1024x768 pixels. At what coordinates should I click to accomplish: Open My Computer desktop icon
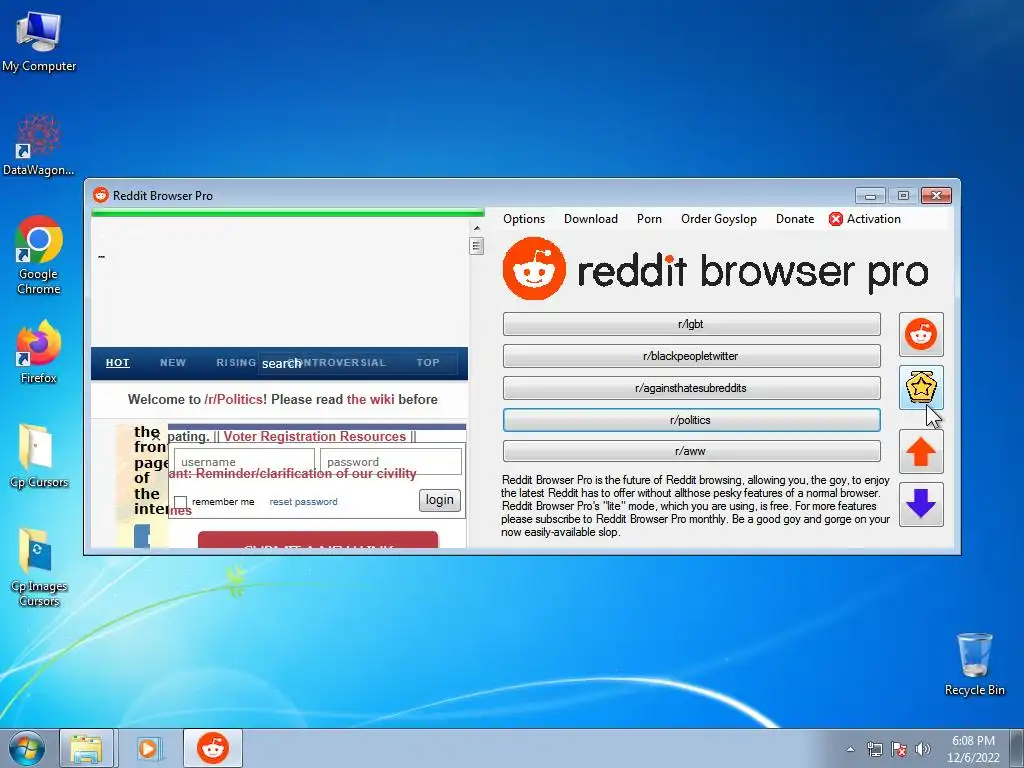pyautogui.click(x=39, y=41)
